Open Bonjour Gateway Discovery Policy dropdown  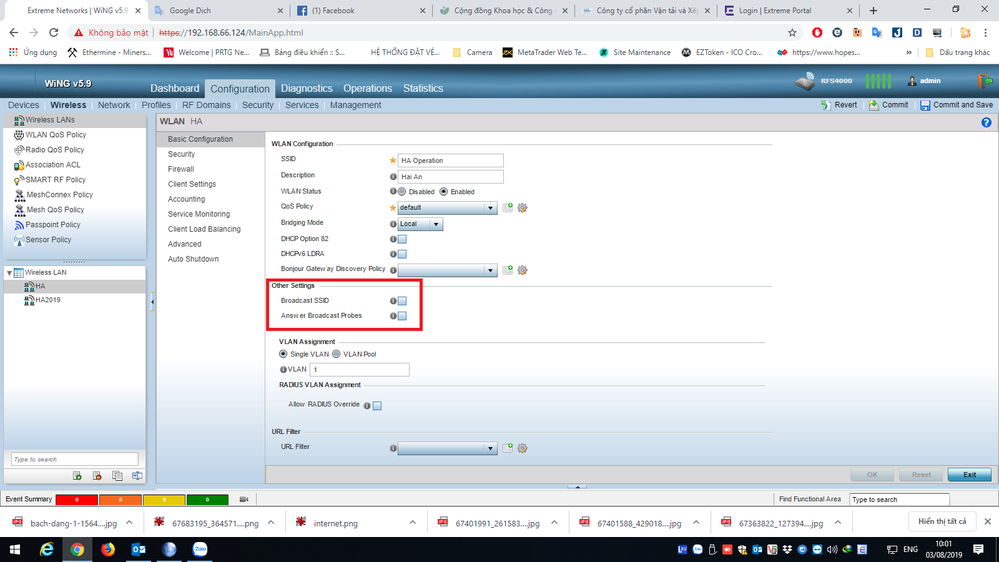coord(447,270)
